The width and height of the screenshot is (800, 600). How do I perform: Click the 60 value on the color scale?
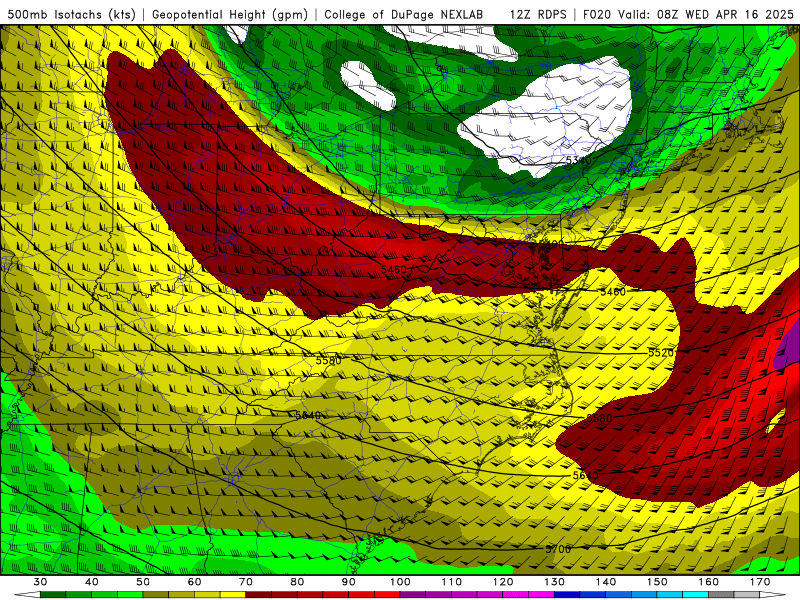194,582
